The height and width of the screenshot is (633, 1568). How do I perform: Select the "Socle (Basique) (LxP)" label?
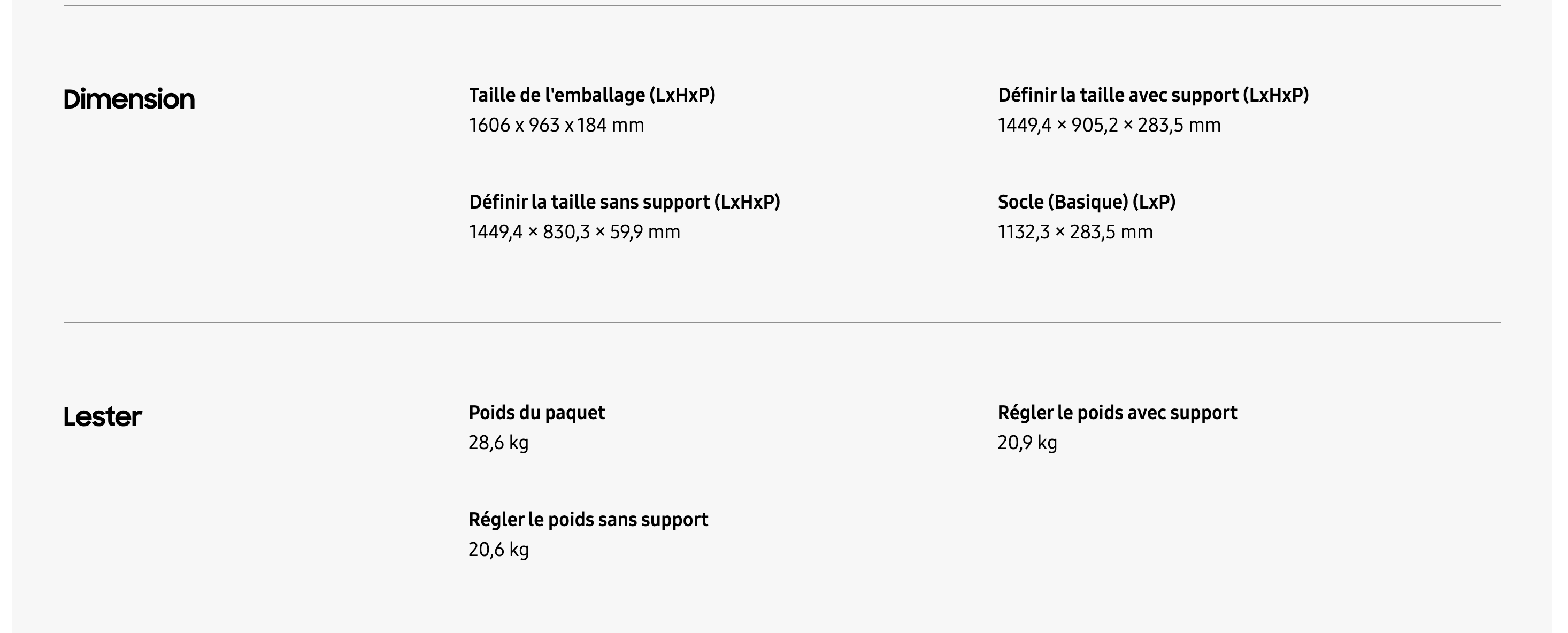point(1086,202)
